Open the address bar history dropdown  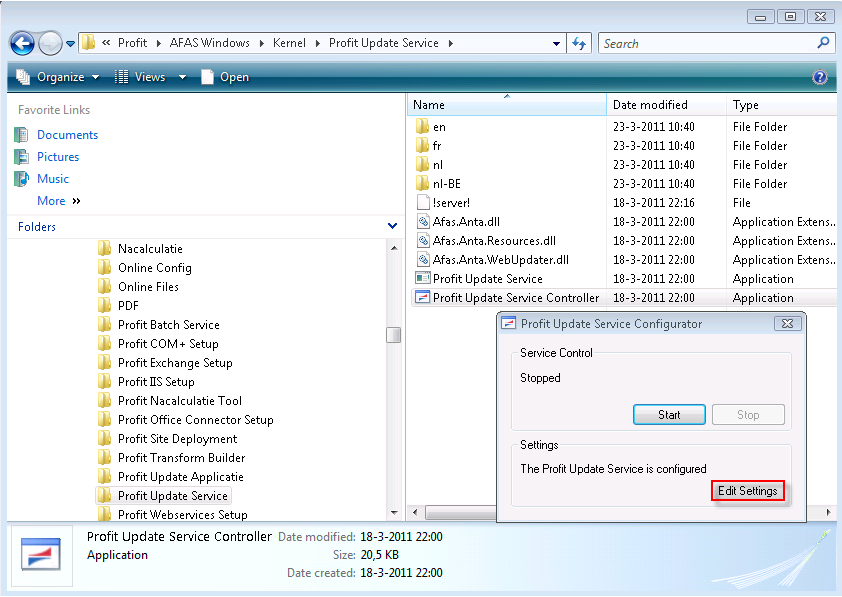[556, 44]
